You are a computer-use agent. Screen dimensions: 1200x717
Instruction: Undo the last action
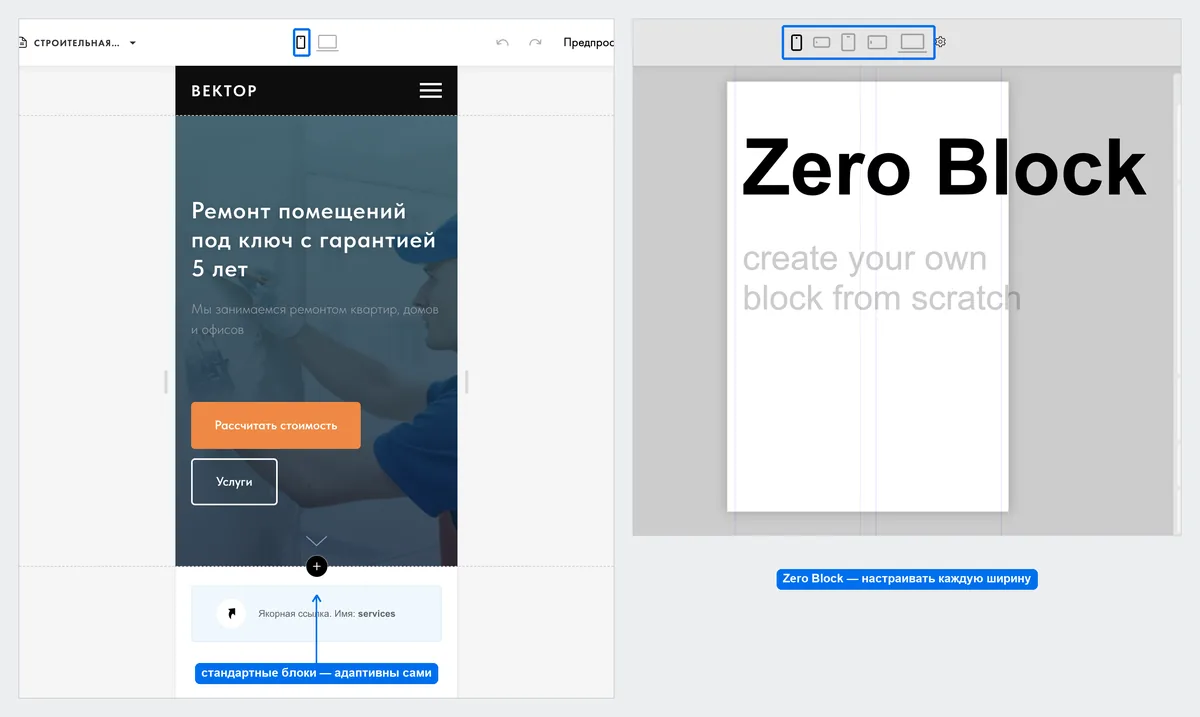click(502, 43)
